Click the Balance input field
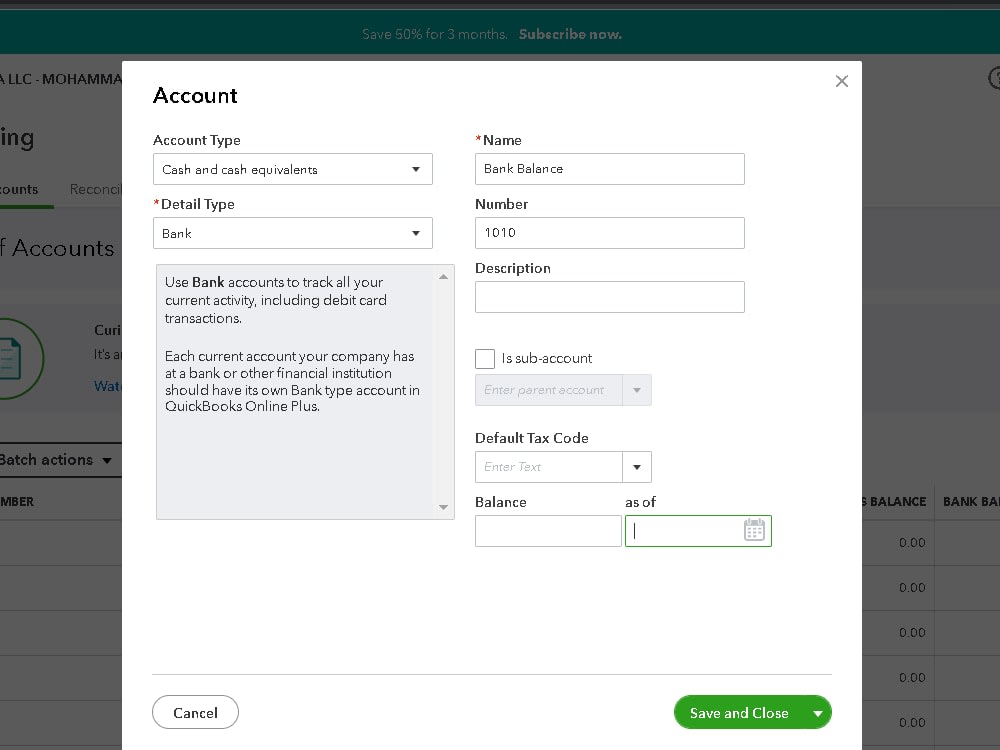 548,531
